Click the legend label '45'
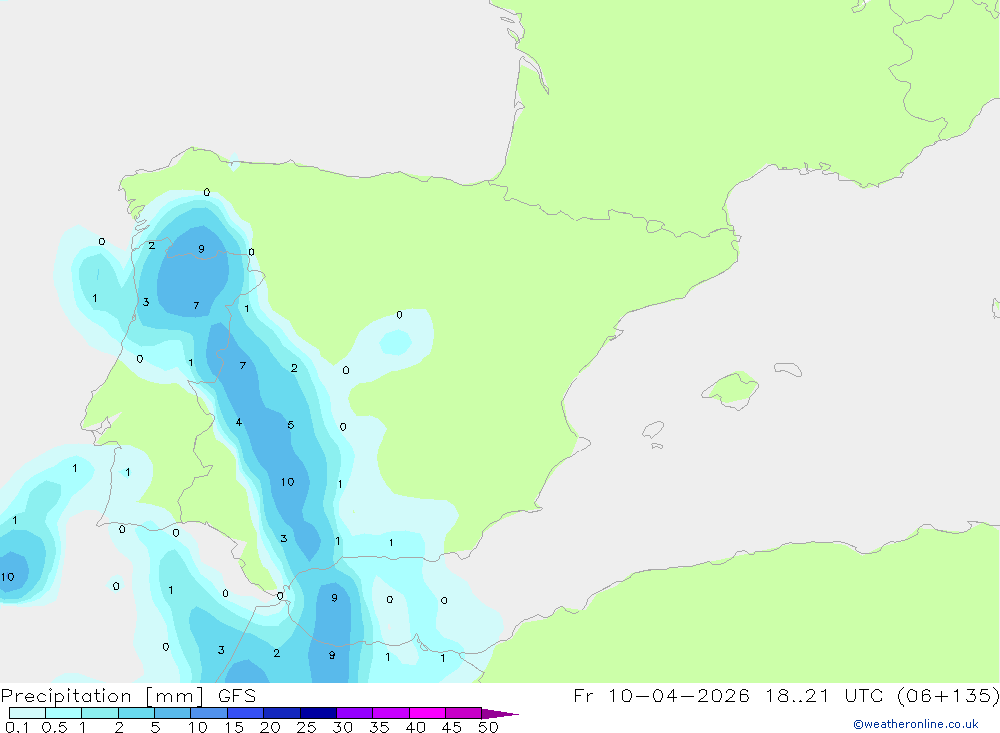 pyautogui.click(x=452, y=727)
